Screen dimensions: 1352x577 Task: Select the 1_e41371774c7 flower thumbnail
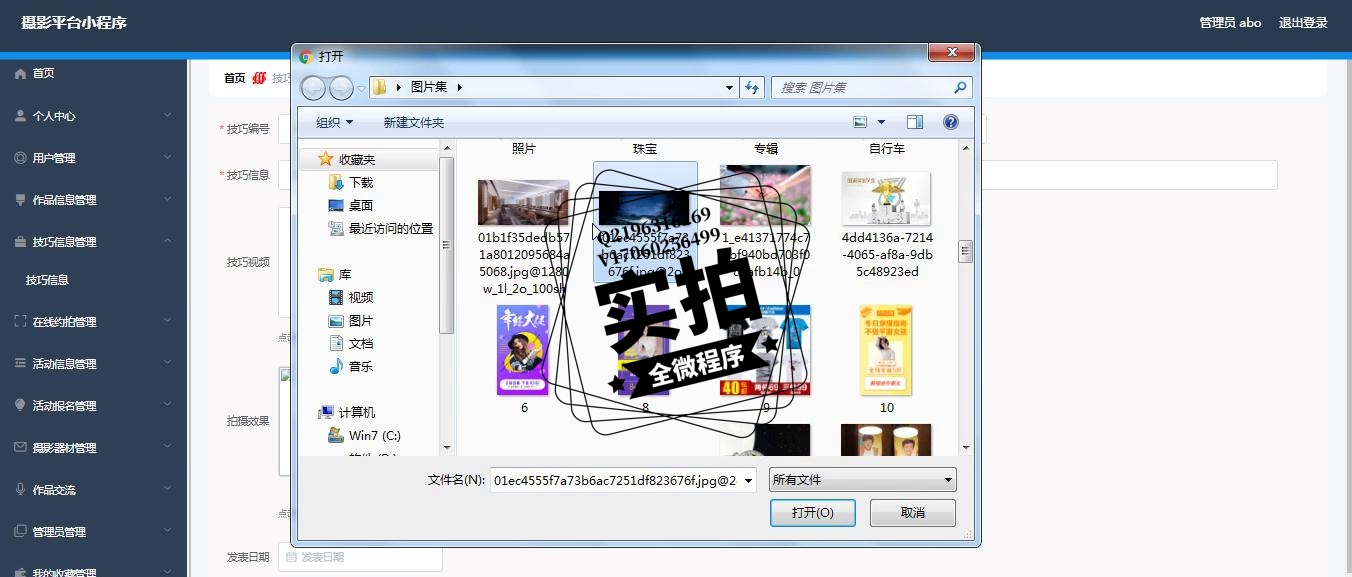(x=766, y=195)
